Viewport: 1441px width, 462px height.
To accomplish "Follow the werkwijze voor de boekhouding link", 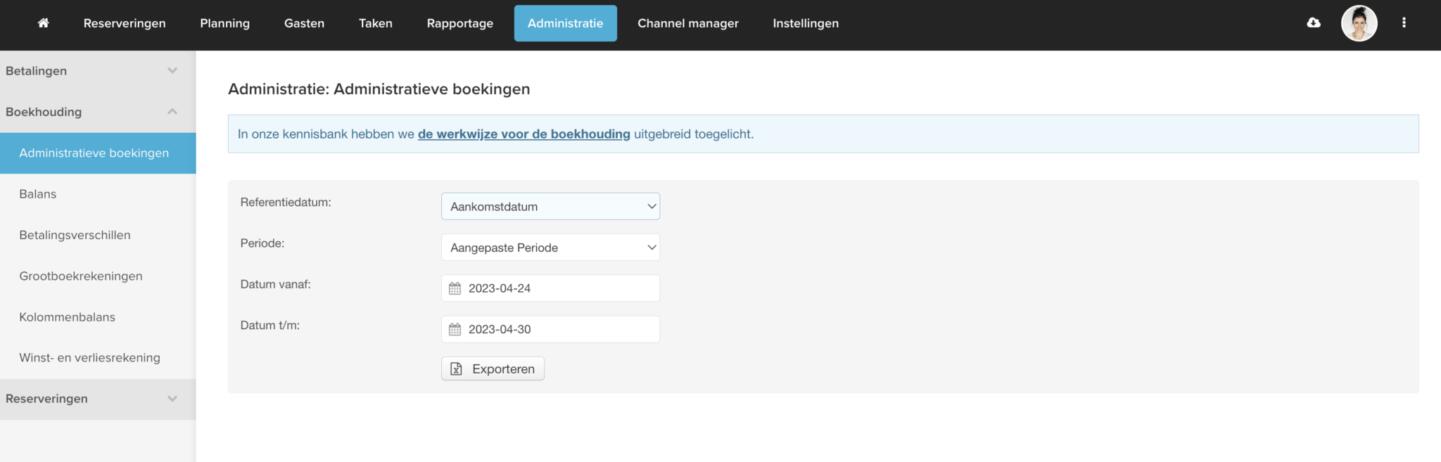I will [x=523, y=134].
